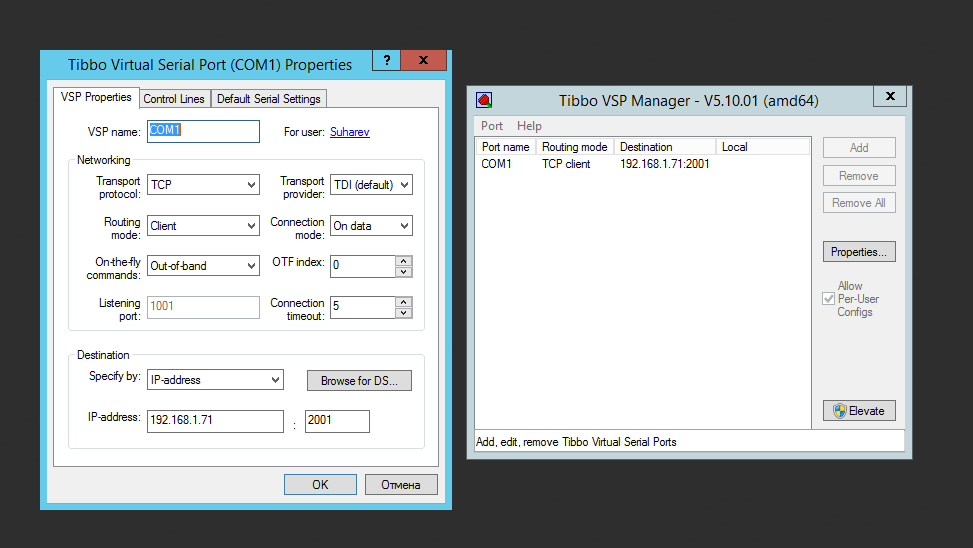Select the COM1 row in port list

click(595, 164)
